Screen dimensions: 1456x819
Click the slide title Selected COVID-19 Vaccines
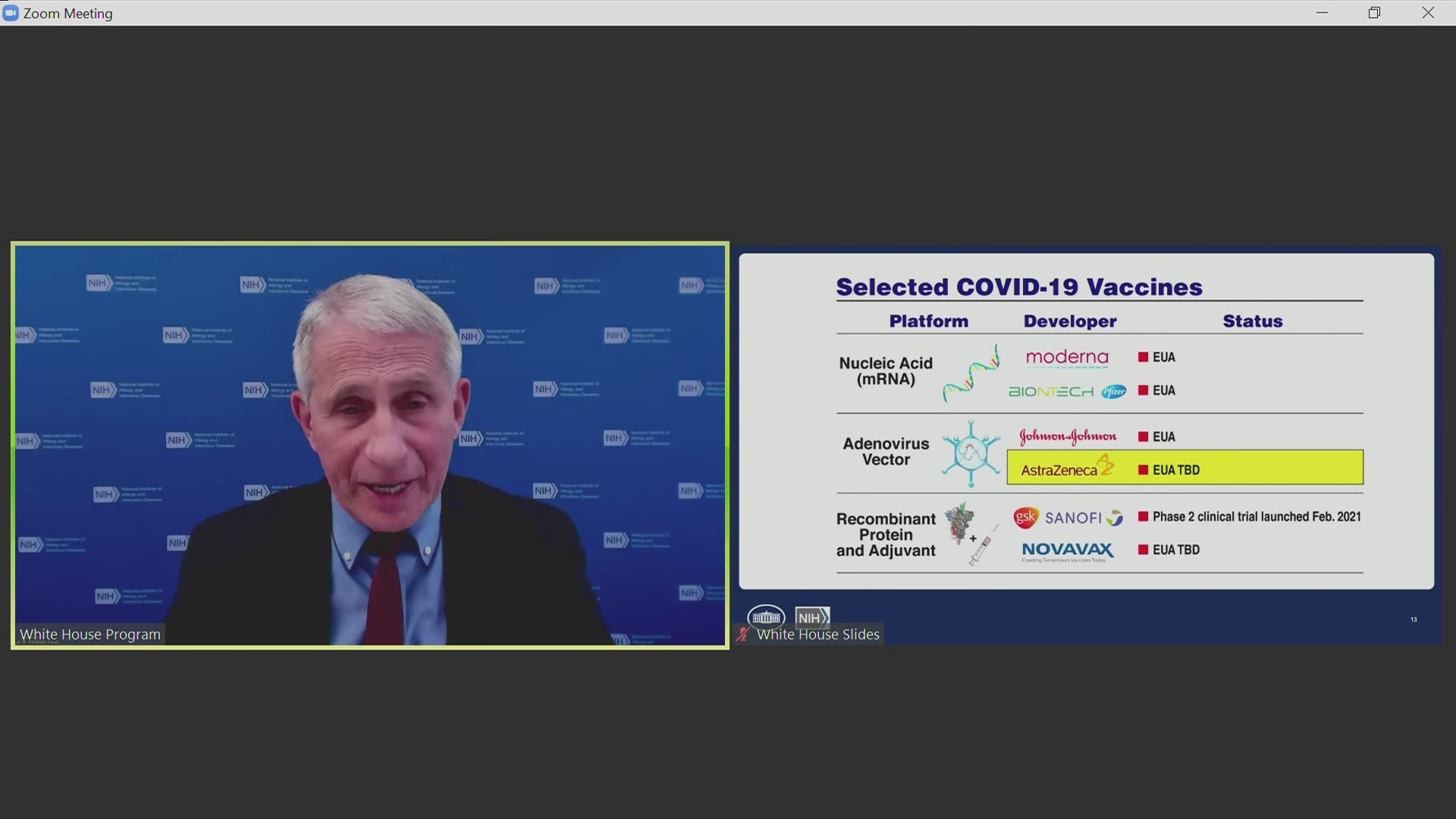tap(1019, 287)
